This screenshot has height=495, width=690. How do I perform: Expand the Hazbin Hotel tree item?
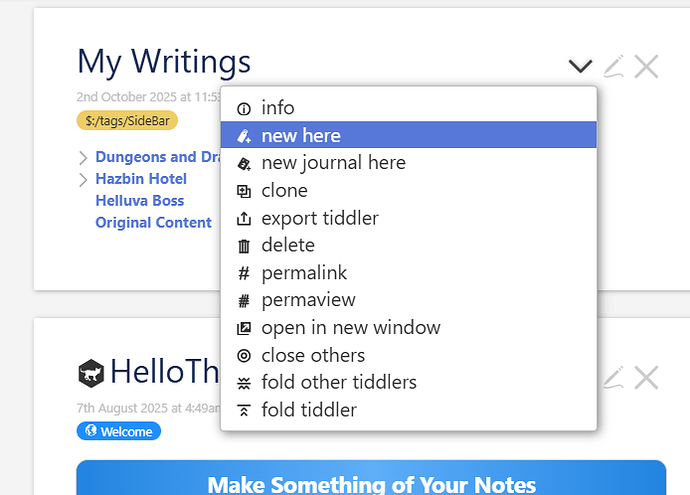(83, 179)
